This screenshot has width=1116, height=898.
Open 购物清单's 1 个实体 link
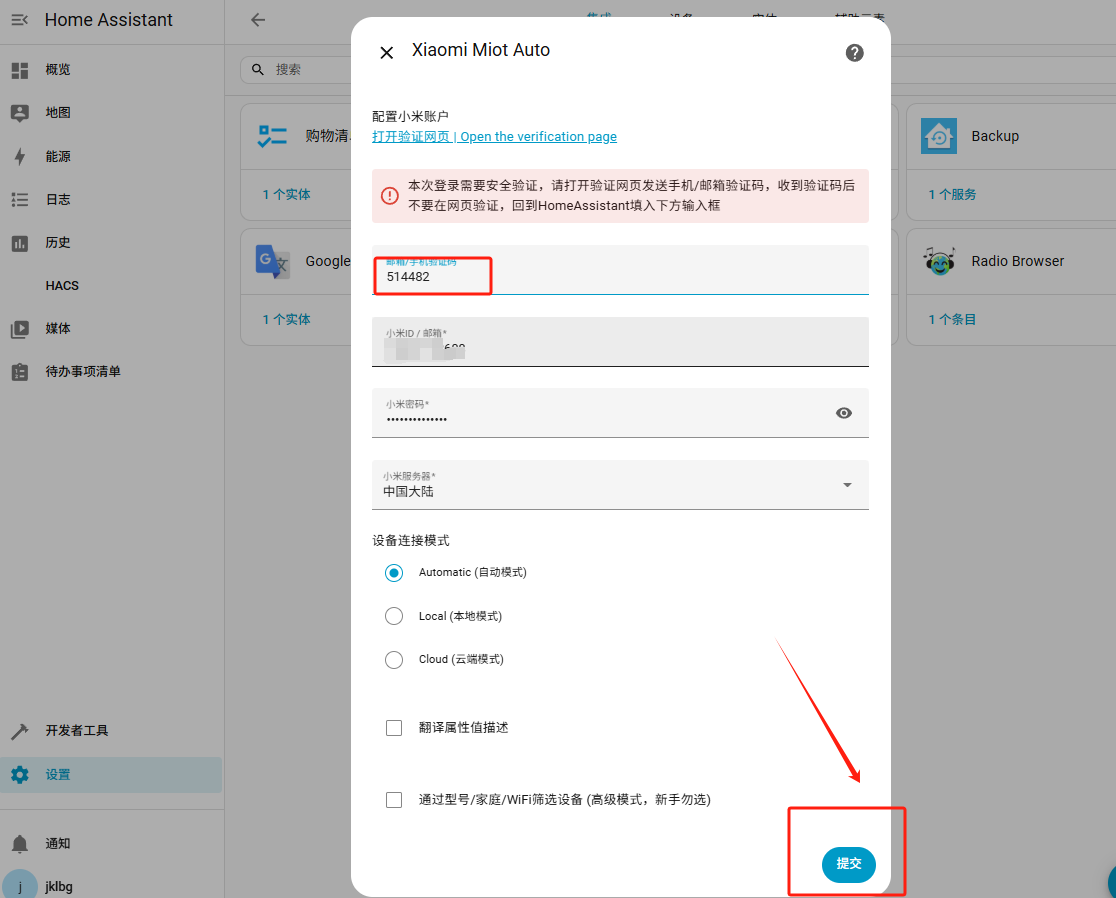tap(286, 194)
